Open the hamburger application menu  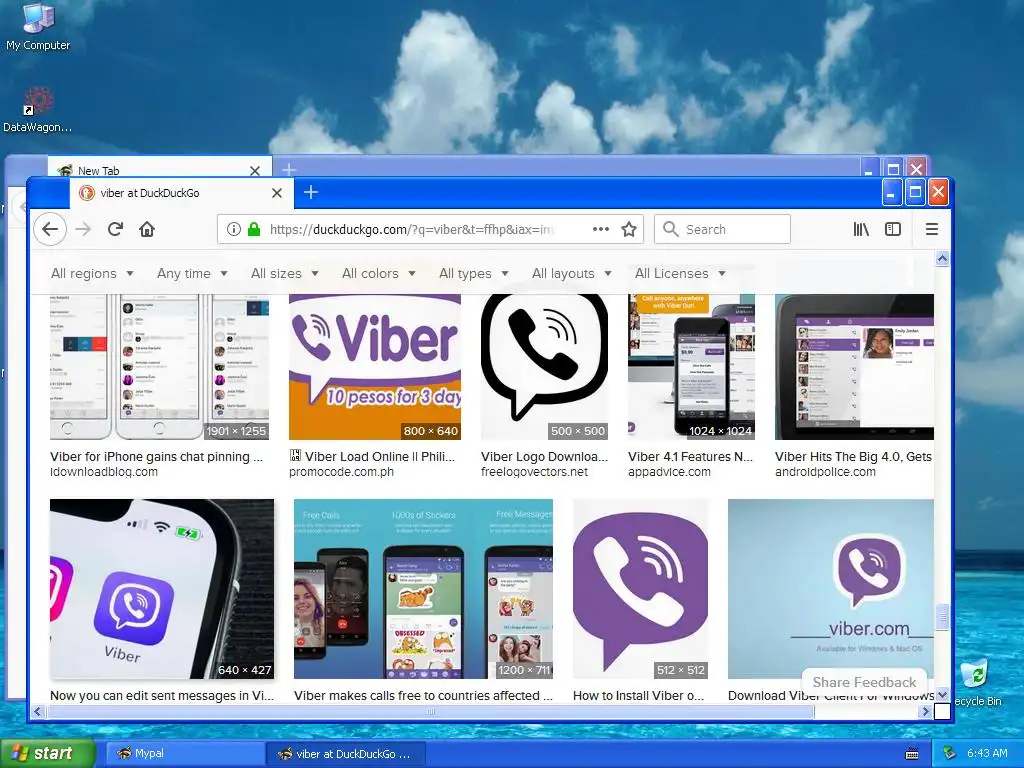pos(932,229)
